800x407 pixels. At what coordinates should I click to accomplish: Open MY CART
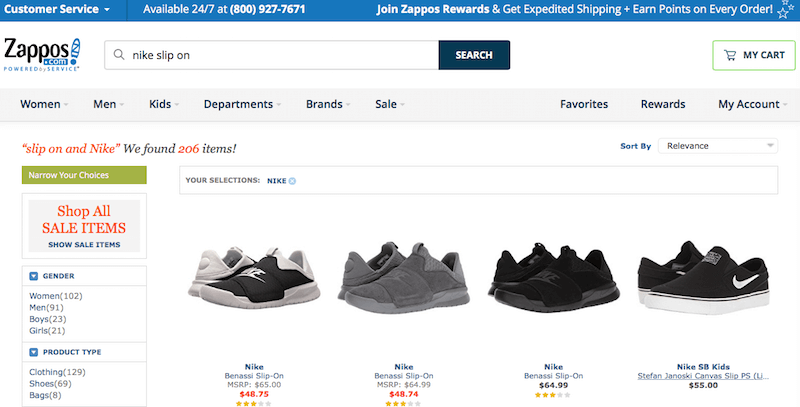coord(754,55)
